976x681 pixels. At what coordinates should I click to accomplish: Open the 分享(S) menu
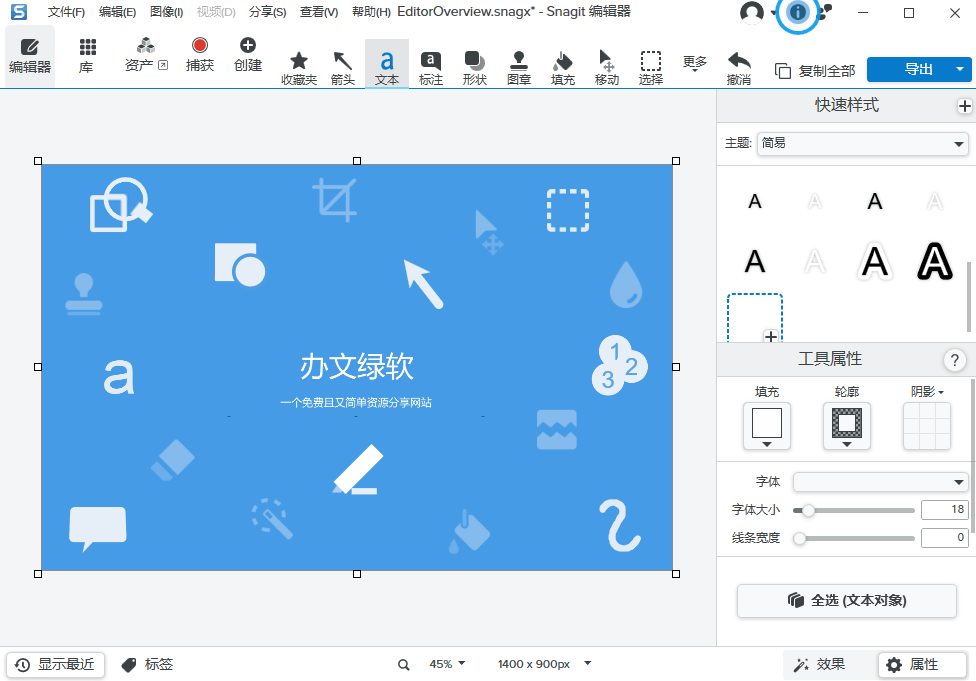(x=267, y=12)
